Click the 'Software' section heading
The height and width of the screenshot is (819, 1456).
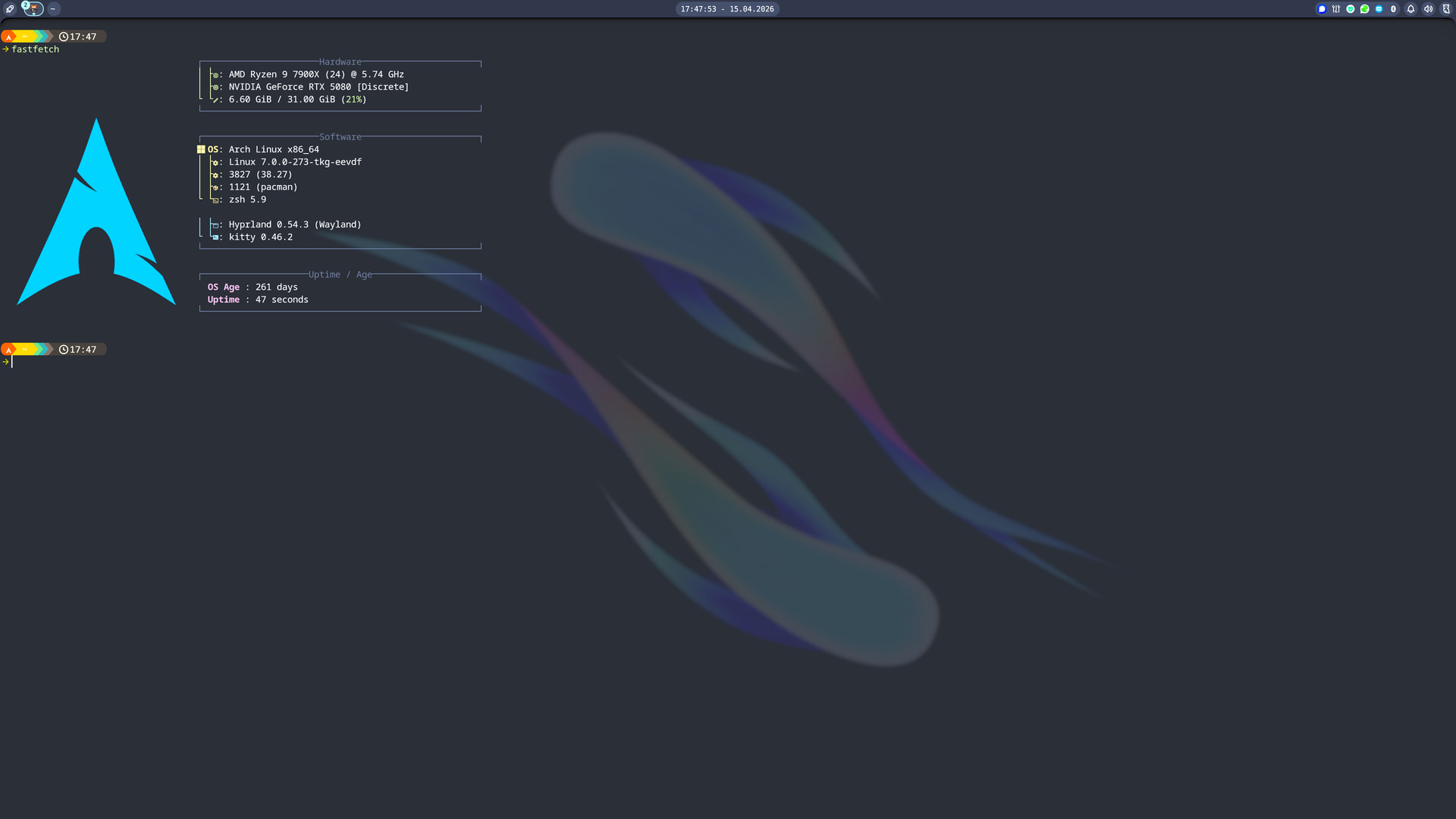(340, 137)
